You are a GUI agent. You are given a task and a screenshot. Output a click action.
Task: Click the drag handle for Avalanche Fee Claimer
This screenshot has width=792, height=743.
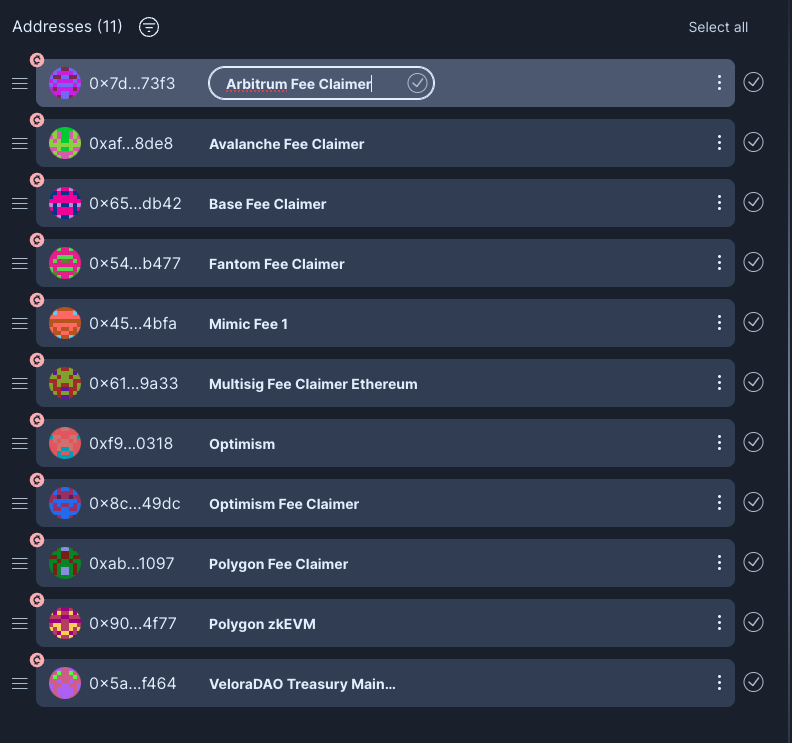coord(19,143)
